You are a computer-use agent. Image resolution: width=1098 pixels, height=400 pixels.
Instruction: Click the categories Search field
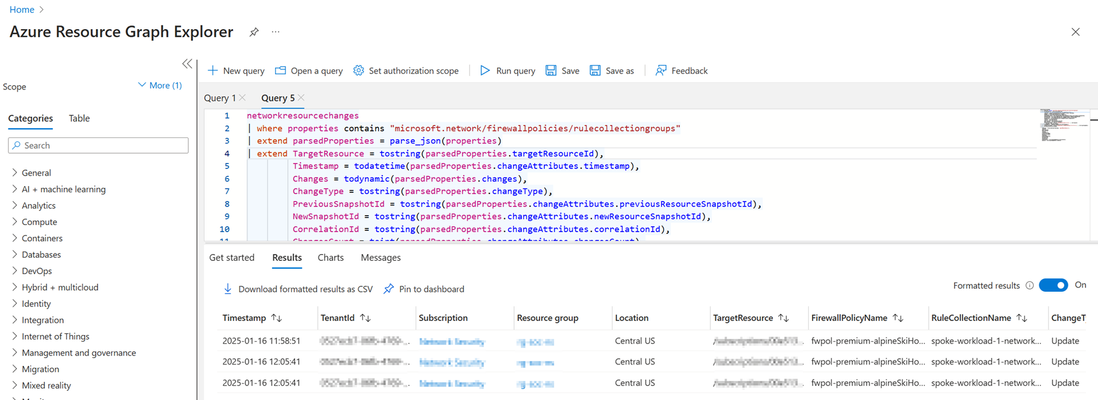[x=98, y=146]
